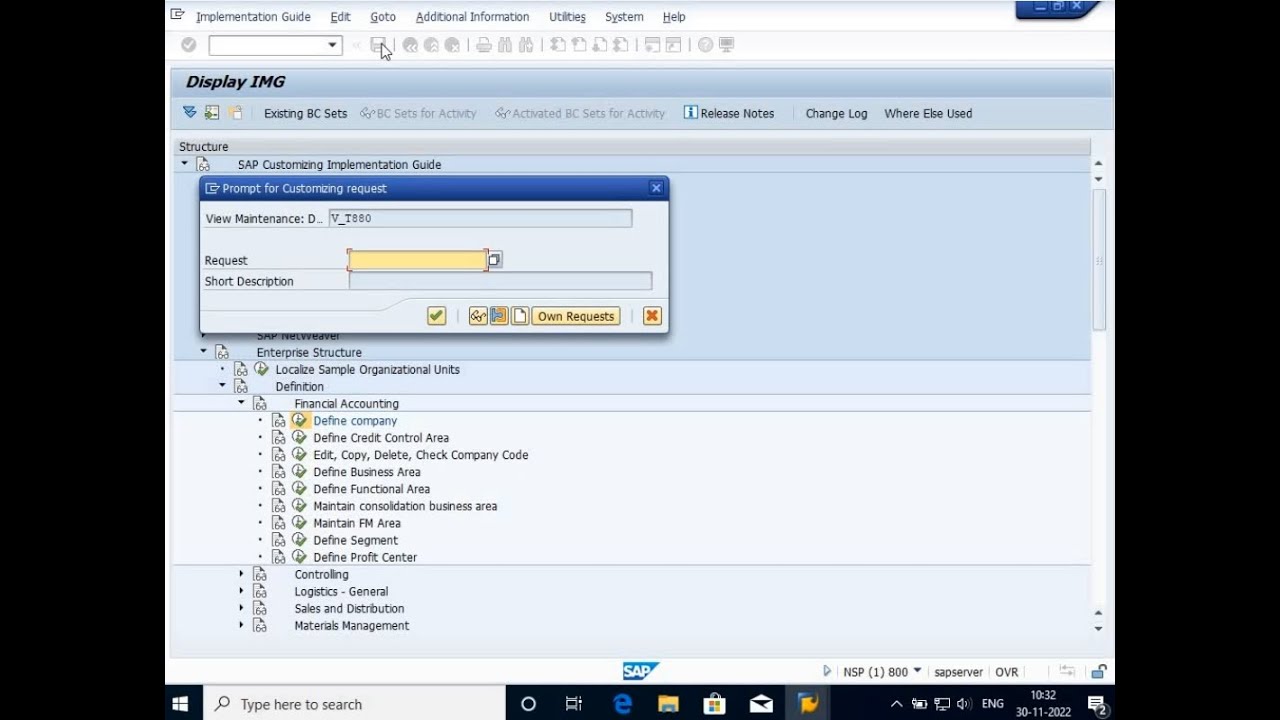Click the execute icon for Define Profit Center
The image size is (1280, 720).
pyautogui.click(x=299, y=557)
